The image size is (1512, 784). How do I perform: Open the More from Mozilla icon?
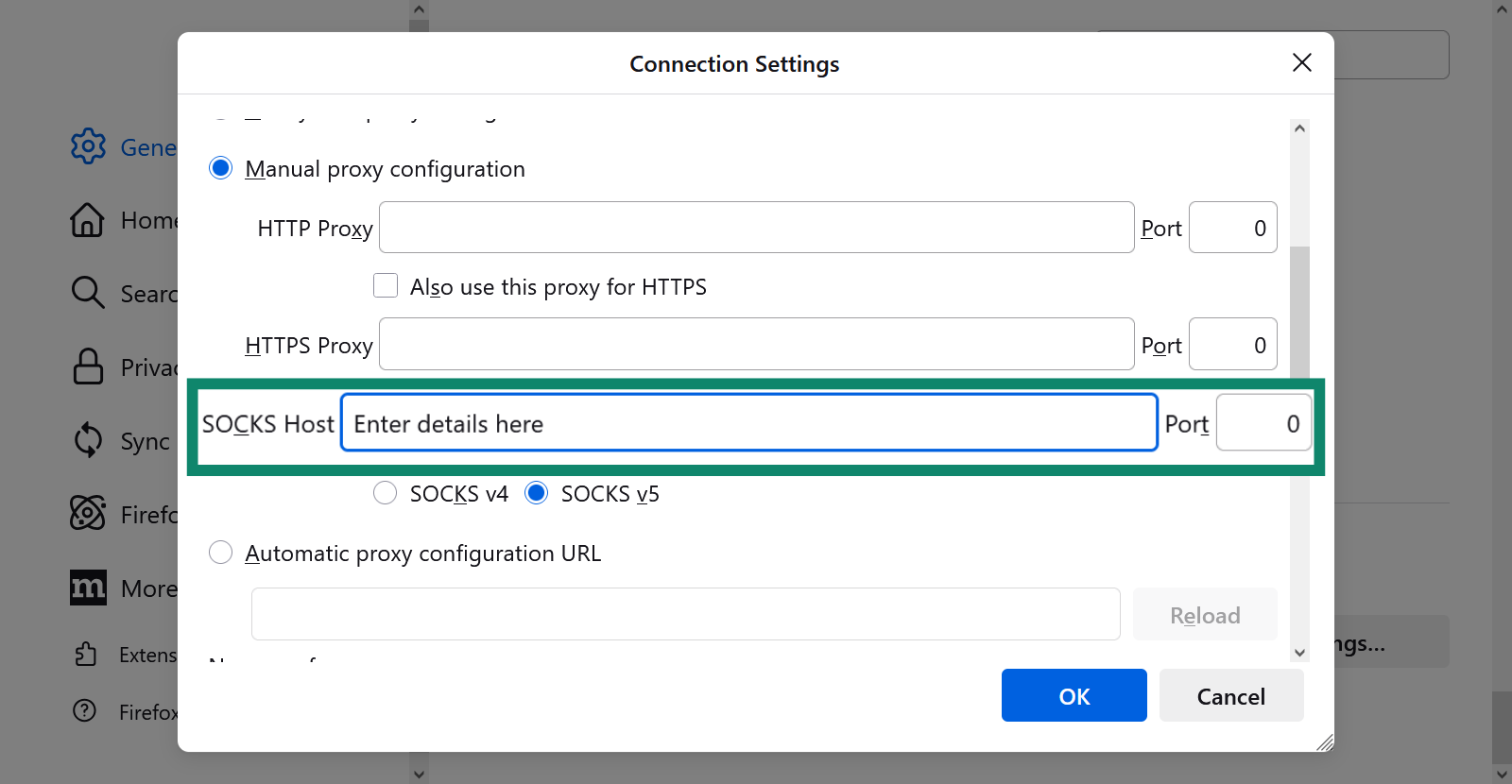click(x=88, y=588)
